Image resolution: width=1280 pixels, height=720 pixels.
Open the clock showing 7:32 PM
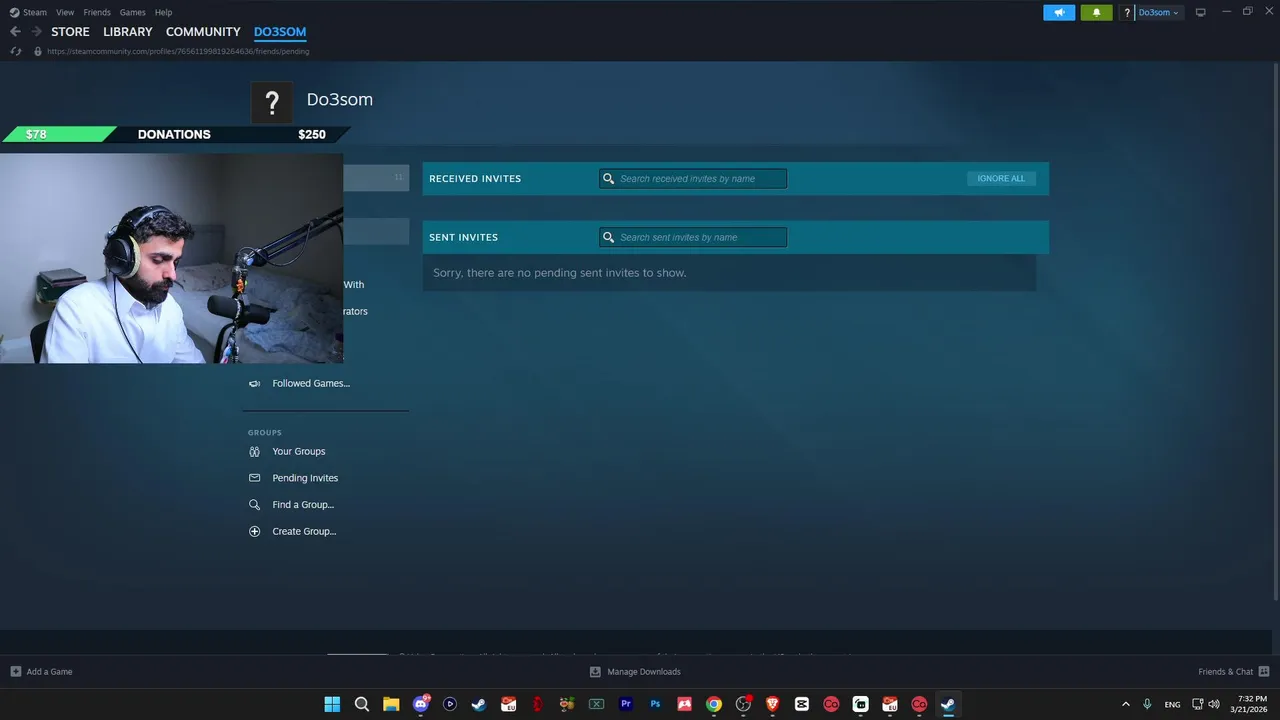(x=1251, y=704)
